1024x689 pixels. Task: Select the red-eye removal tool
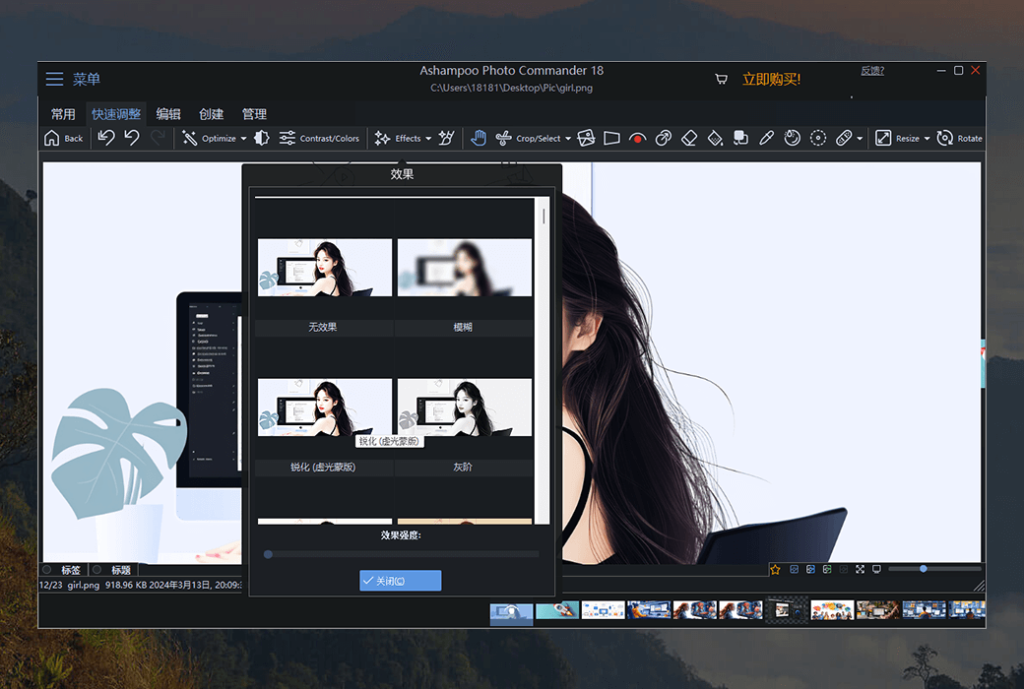point(637,138)
